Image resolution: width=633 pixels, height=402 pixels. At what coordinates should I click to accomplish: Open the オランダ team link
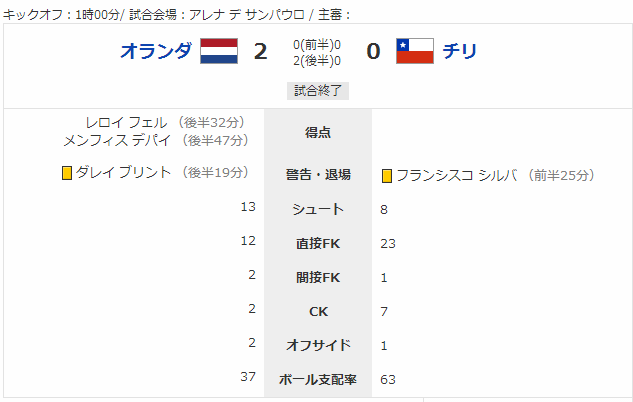pos(156,51)
